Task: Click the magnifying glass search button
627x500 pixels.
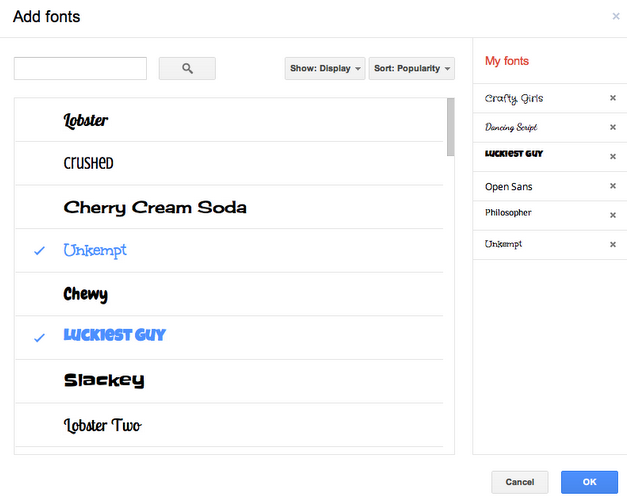Action: pos(187,68)
